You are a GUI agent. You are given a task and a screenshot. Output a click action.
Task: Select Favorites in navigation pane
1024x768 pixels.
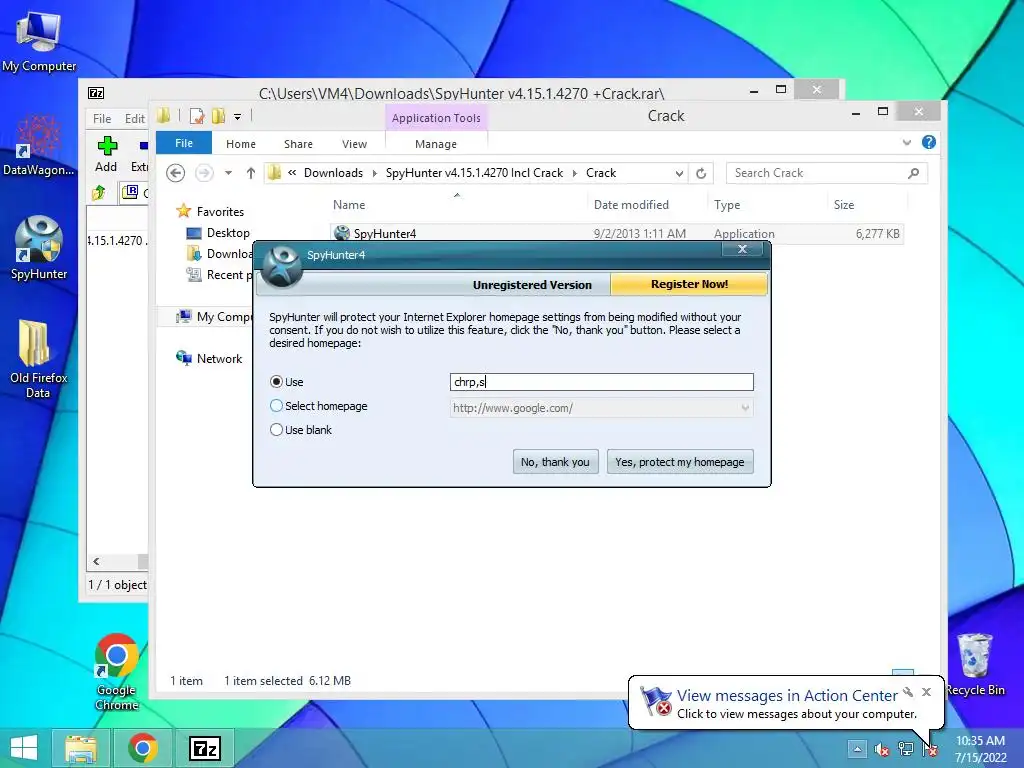[x=220, y=212]
